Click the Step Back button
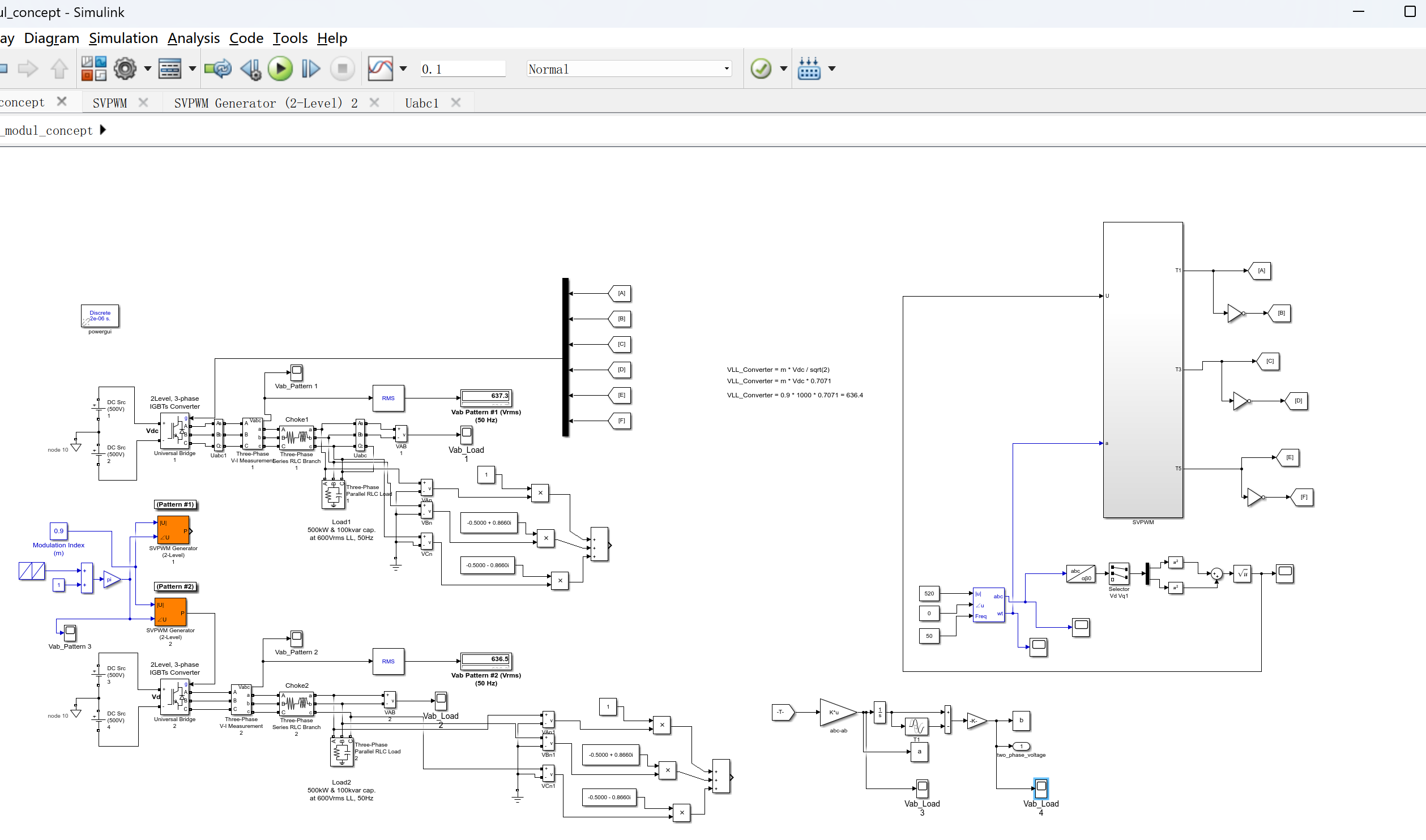 pos(250,68)
